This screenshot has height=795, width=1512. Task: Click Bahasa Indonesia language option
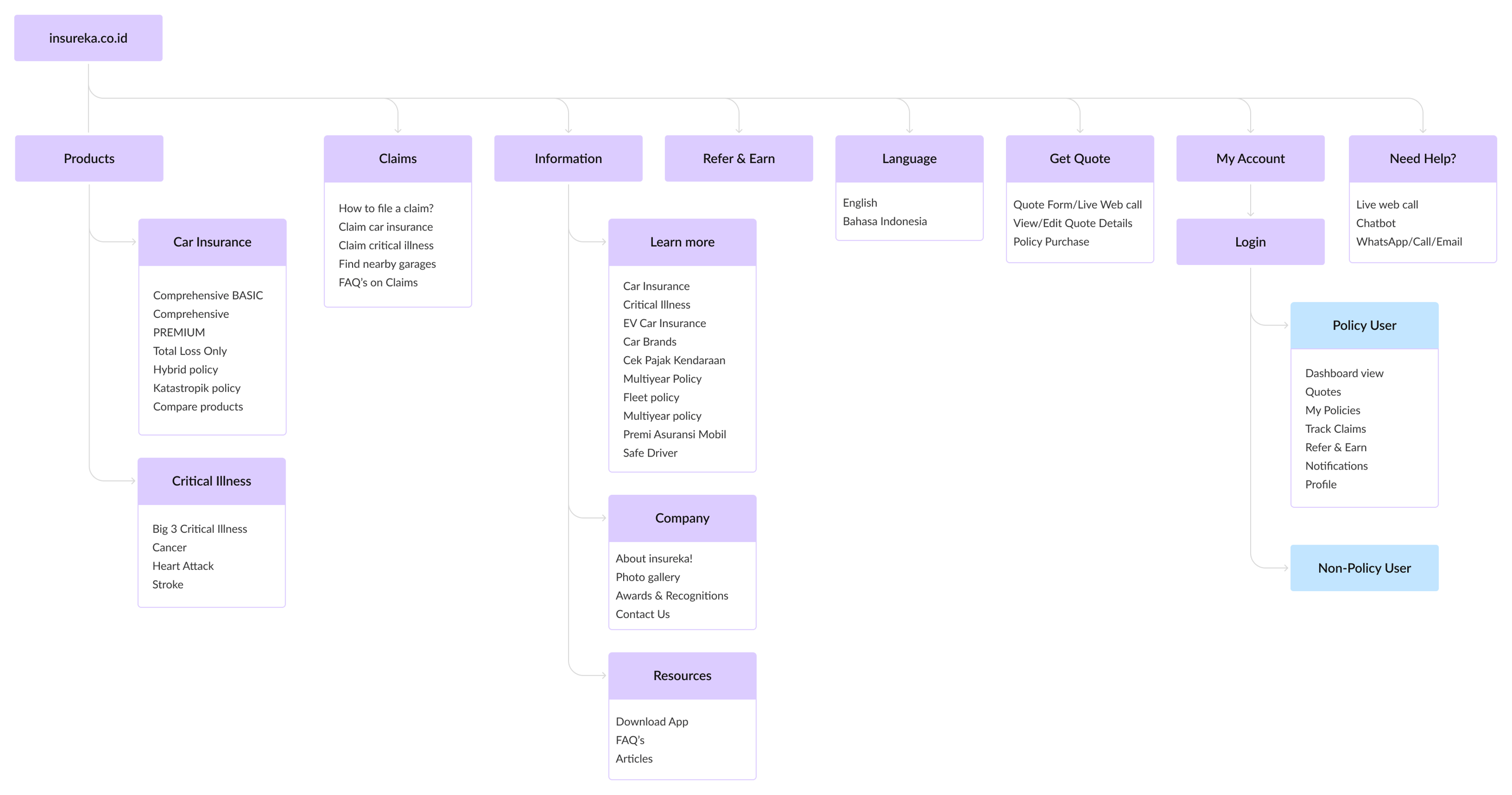(x=885, y=221)
